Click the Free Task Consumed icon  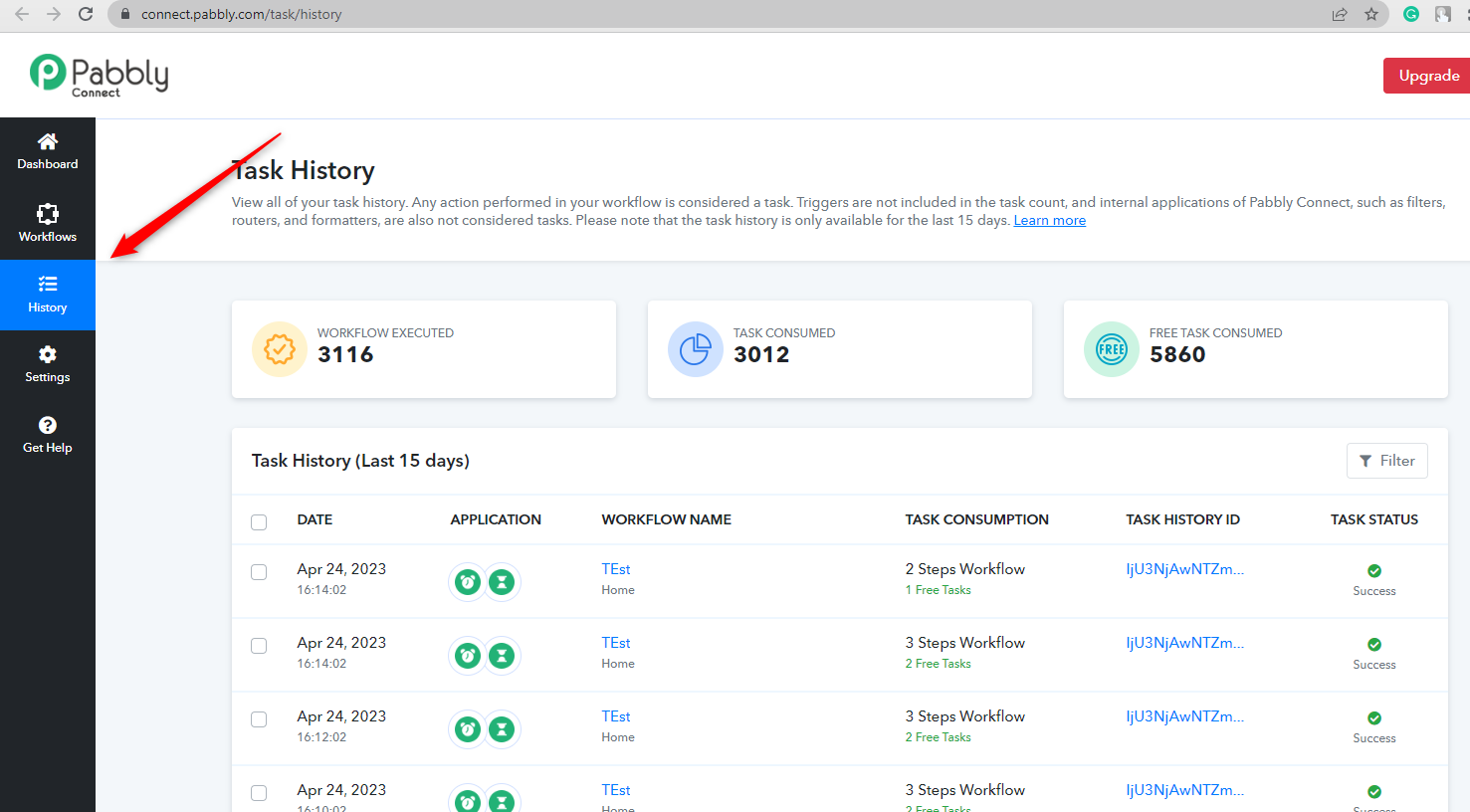point(1112,349)
